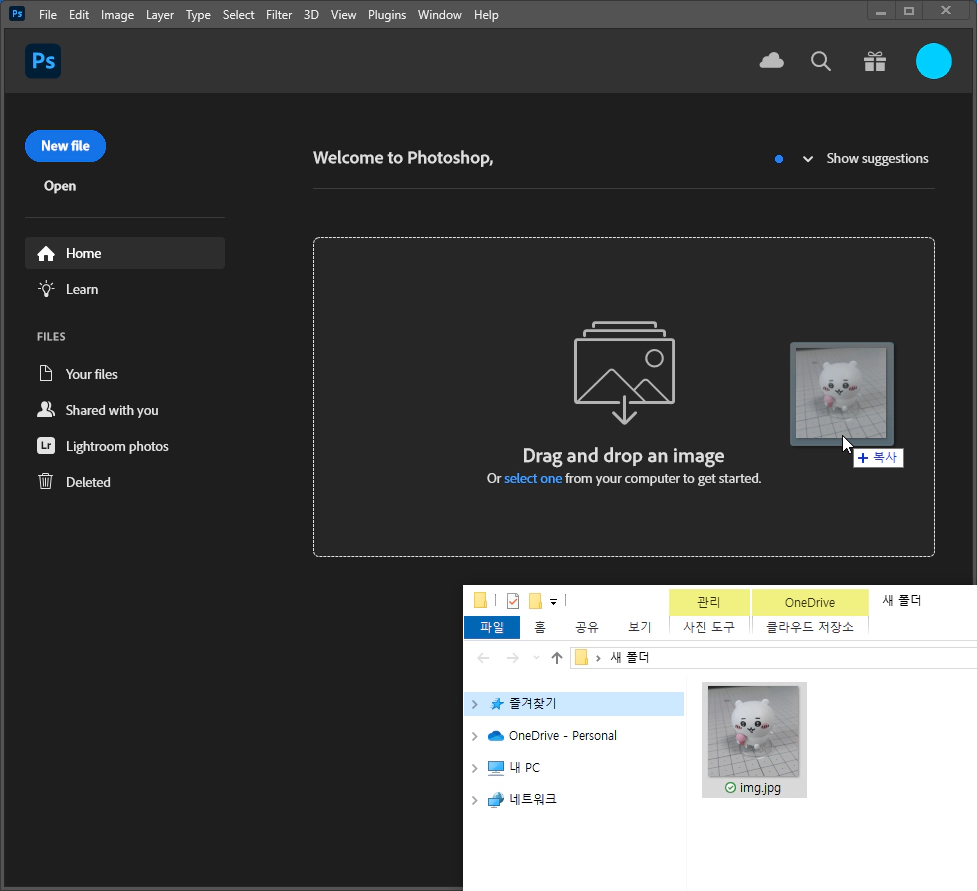Click Explorer's forward arrow
The height and width of the screenshot is (891, 977).
512,658
